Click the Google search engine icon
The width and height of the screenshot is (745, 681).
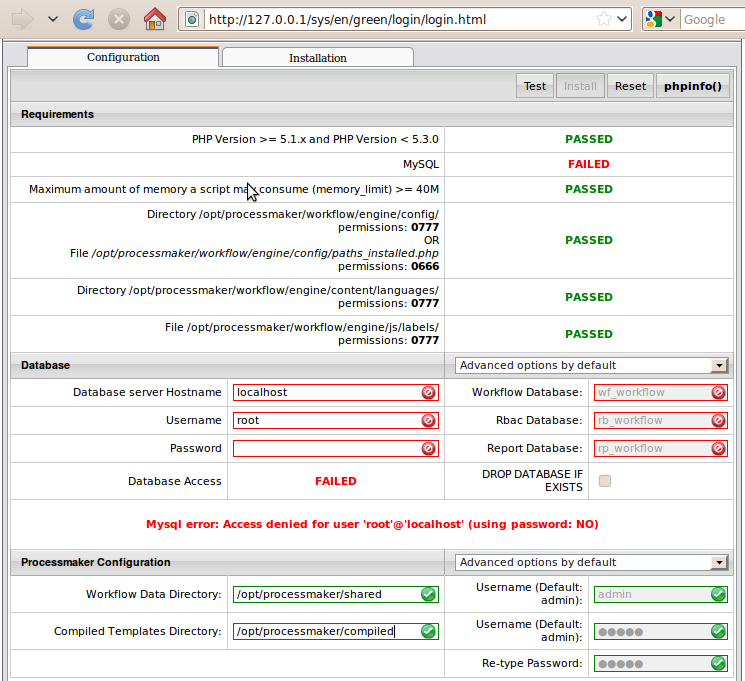654,19
